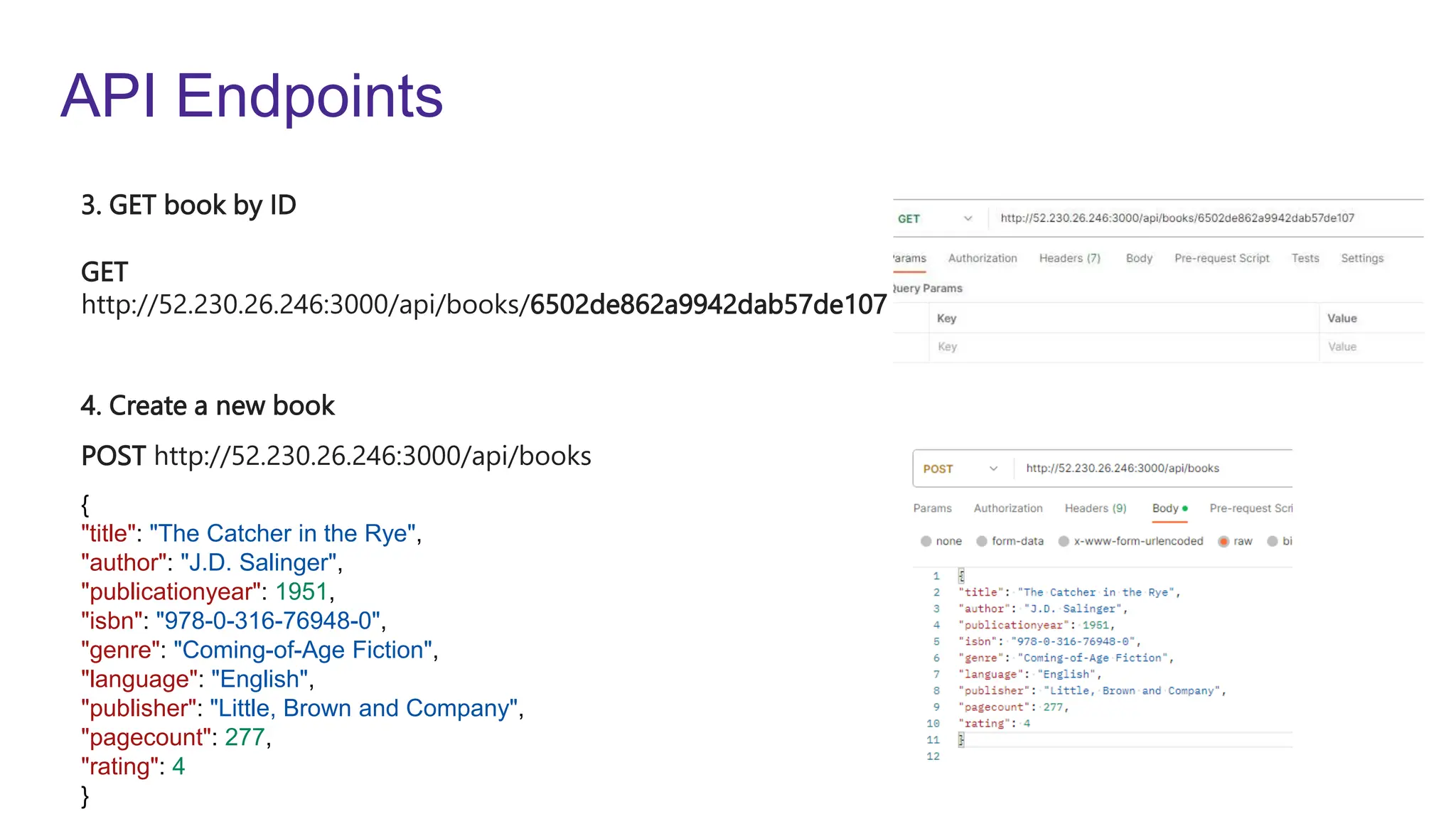Click the '3. GET book by ID' heading
The width and height of the screenshot is (1456, 819).
pos(188,205)
